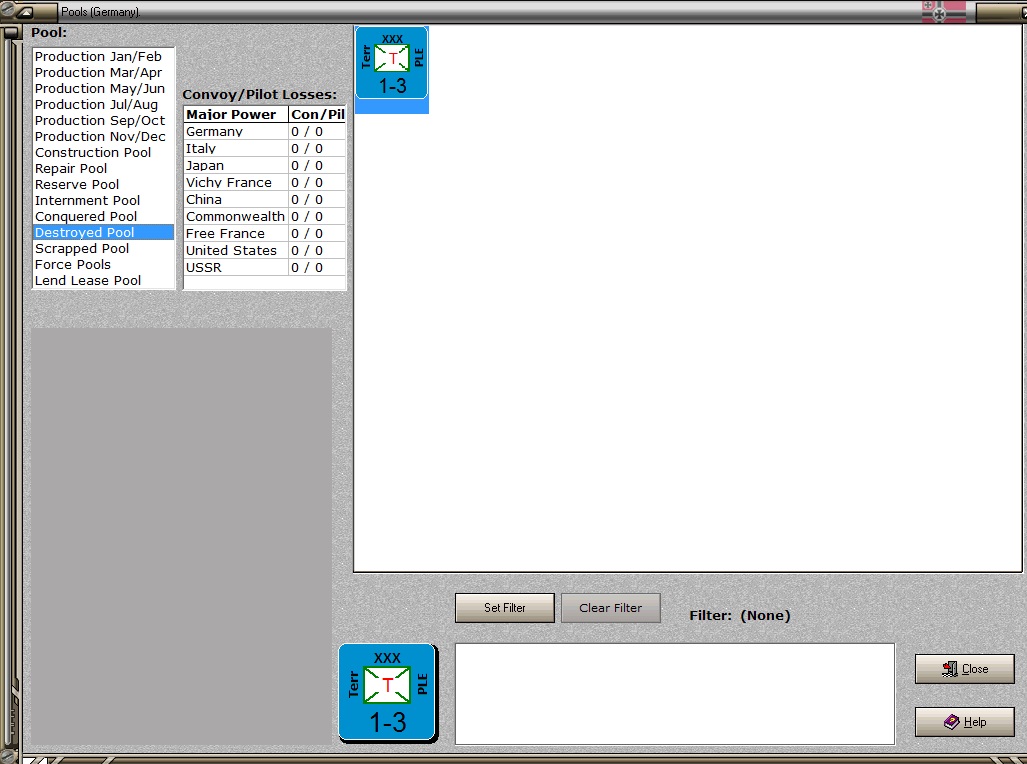Click the Germany row in losses table
The height and width of the screenshot is (764, 1027).
pyautogui.click(x=265, y=132)
